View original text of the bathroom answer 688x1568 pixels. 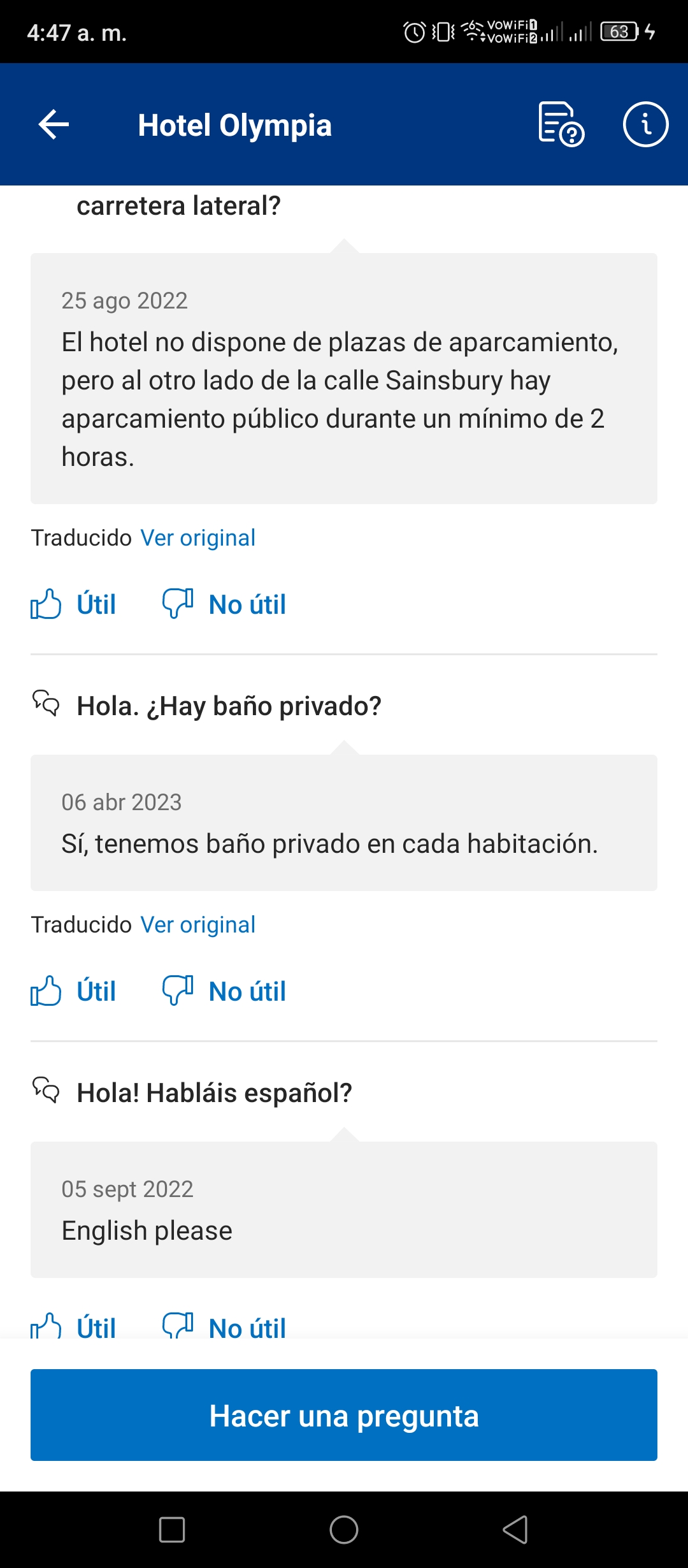click(x=197, y=925)
